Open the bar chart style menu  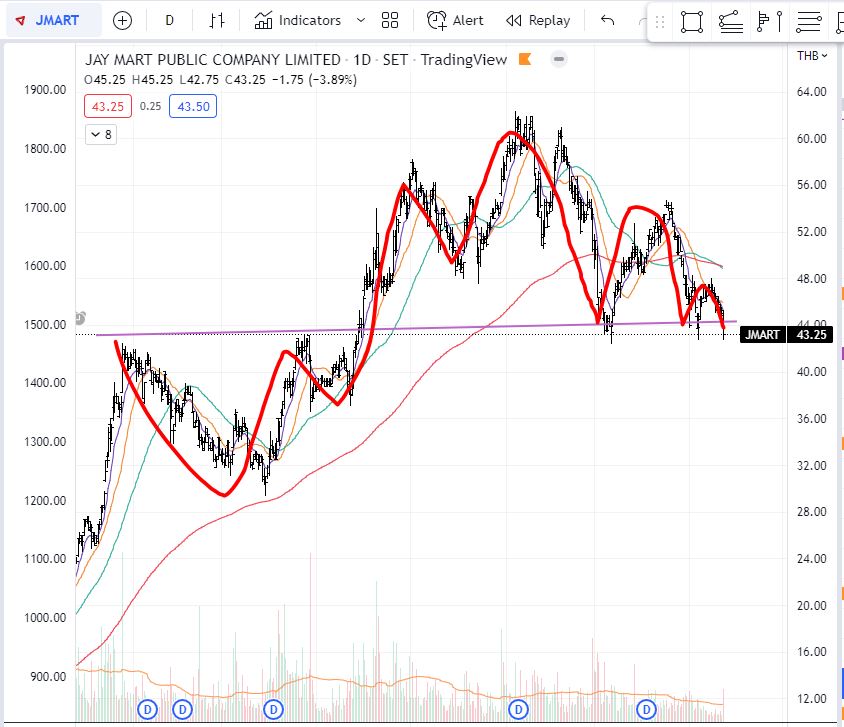[217, 20]
